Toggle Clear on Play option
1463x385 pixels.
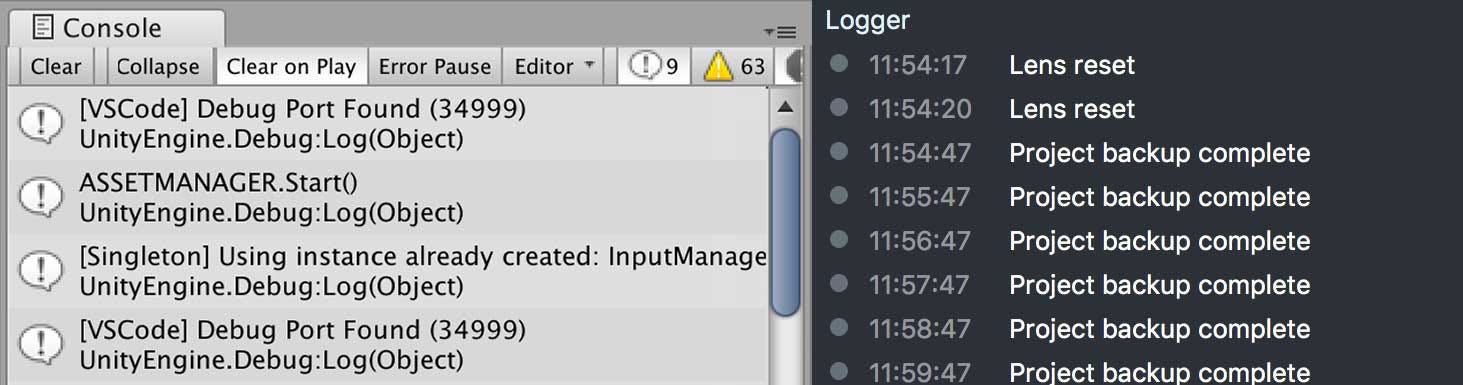pos(291,67)
